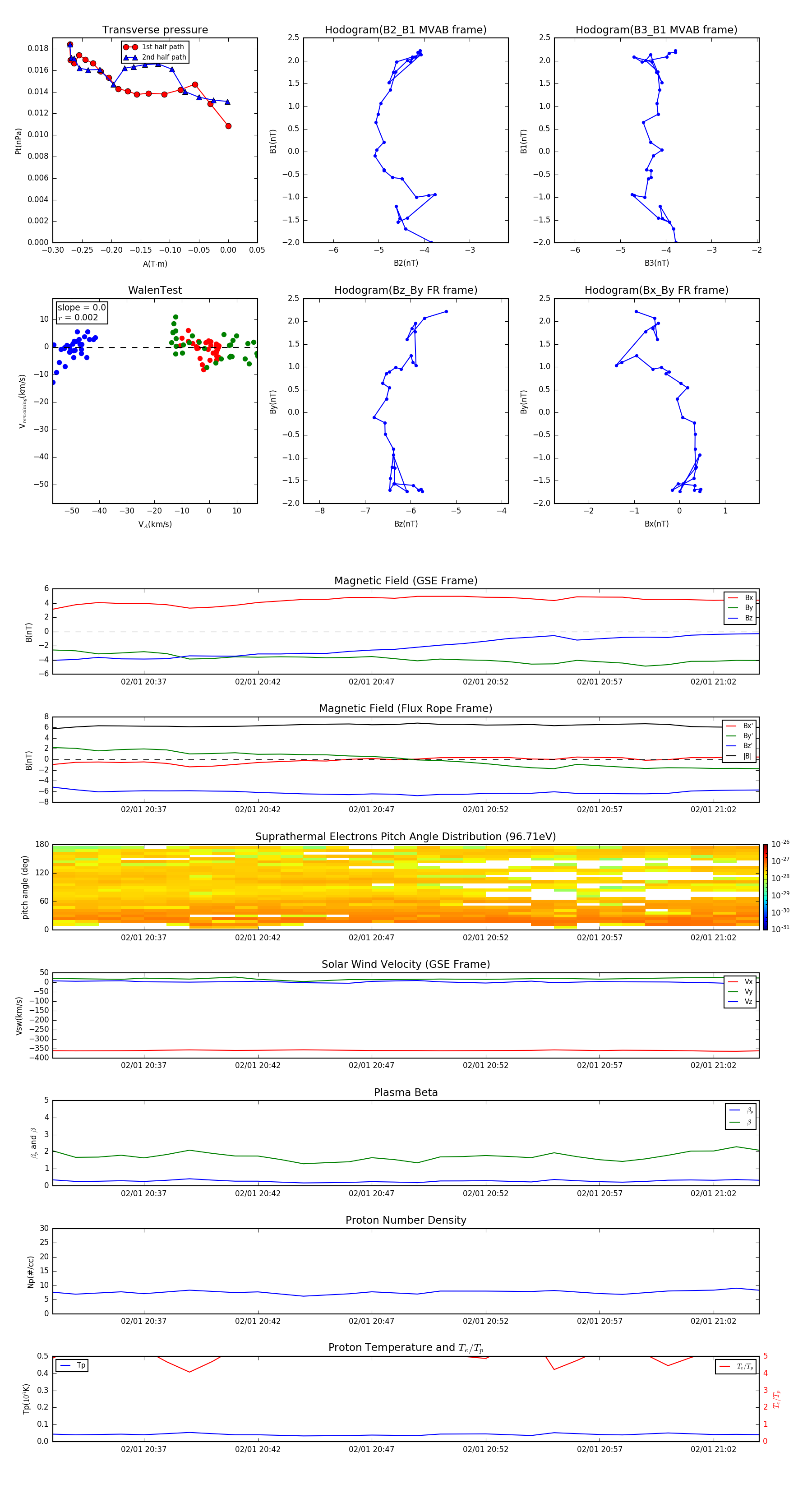Click the '02/01 20:42' tick under Flux Rope panel
Viewport: 812px width, 1489px height.
point(257,810)
